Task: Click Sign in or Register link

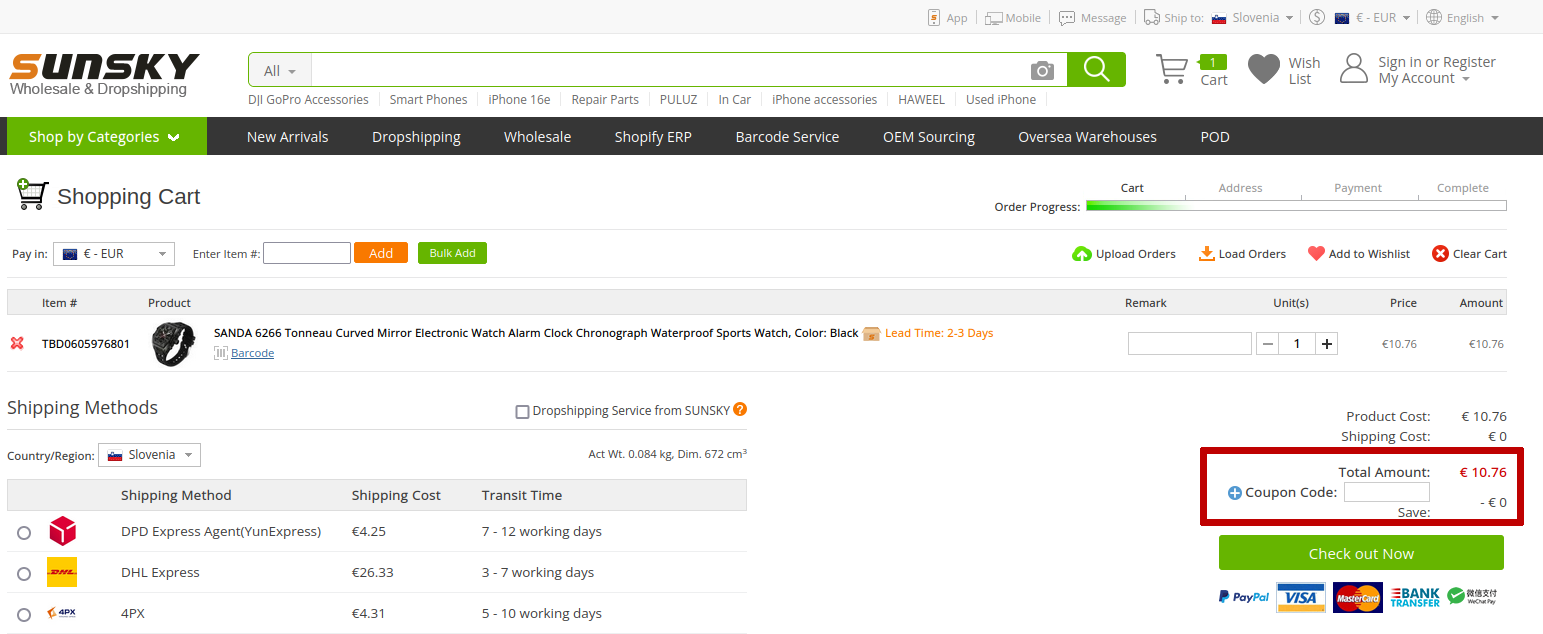Action: pos(1437,62)
